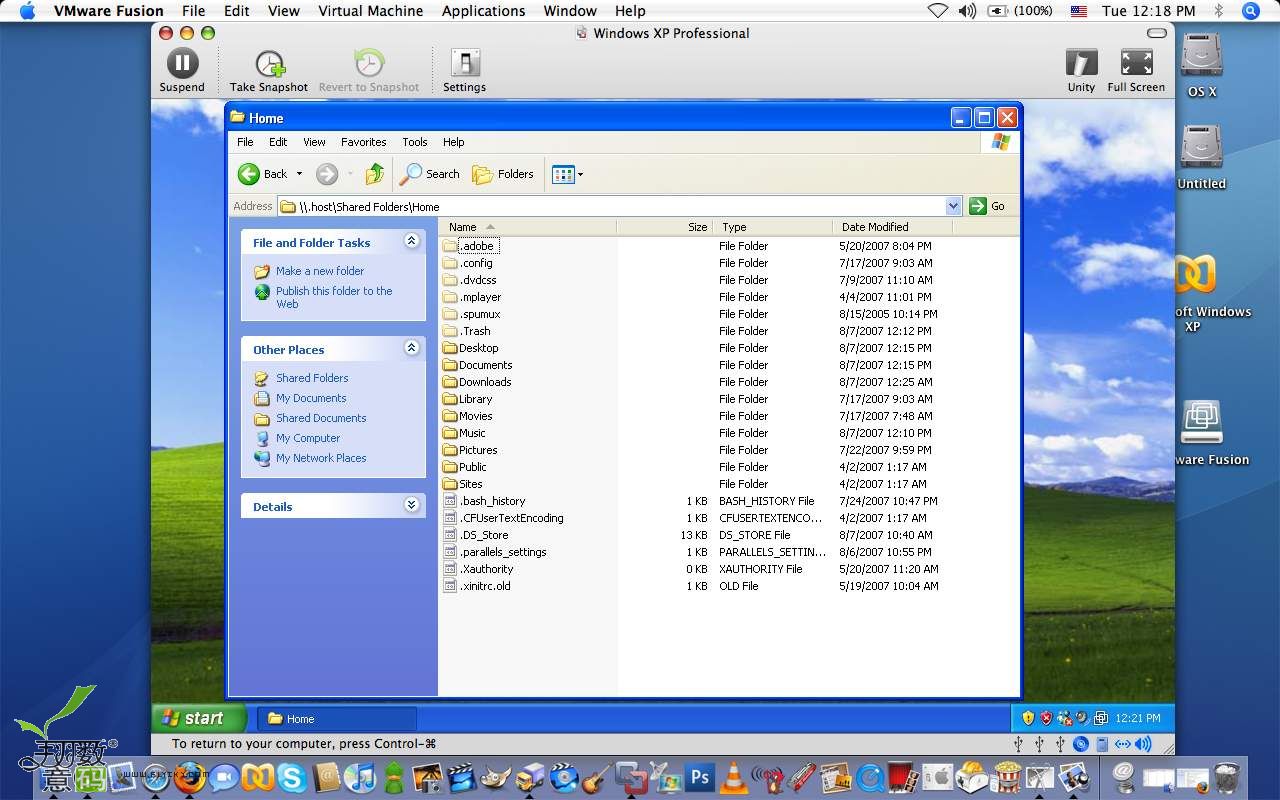This screenshot has height=800, width=1280.
Task: Open the Favorites menu in Explorer
Action: click(363, 142)
